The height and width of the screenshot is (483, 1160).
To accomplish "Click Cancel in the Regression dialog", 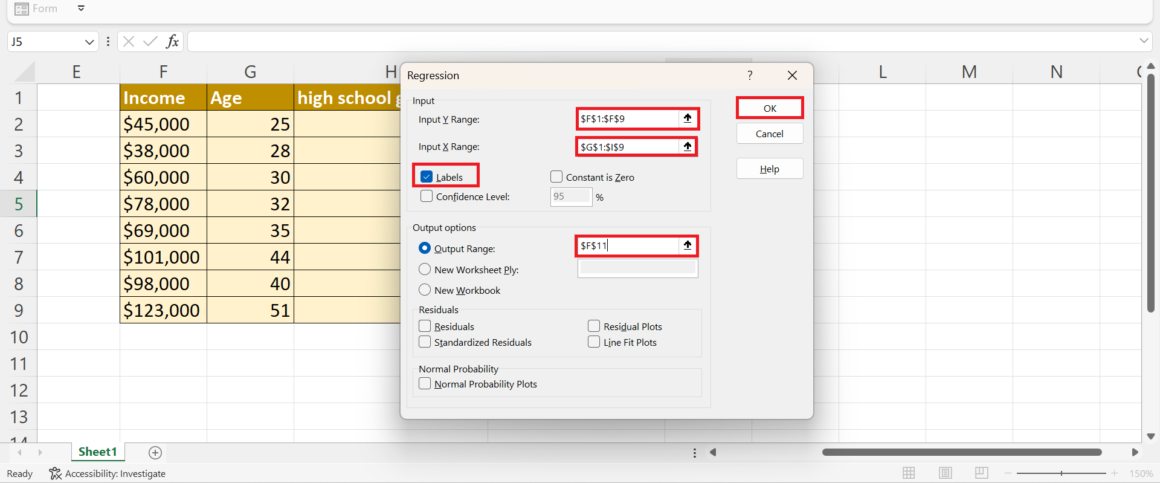I will 769,134.
